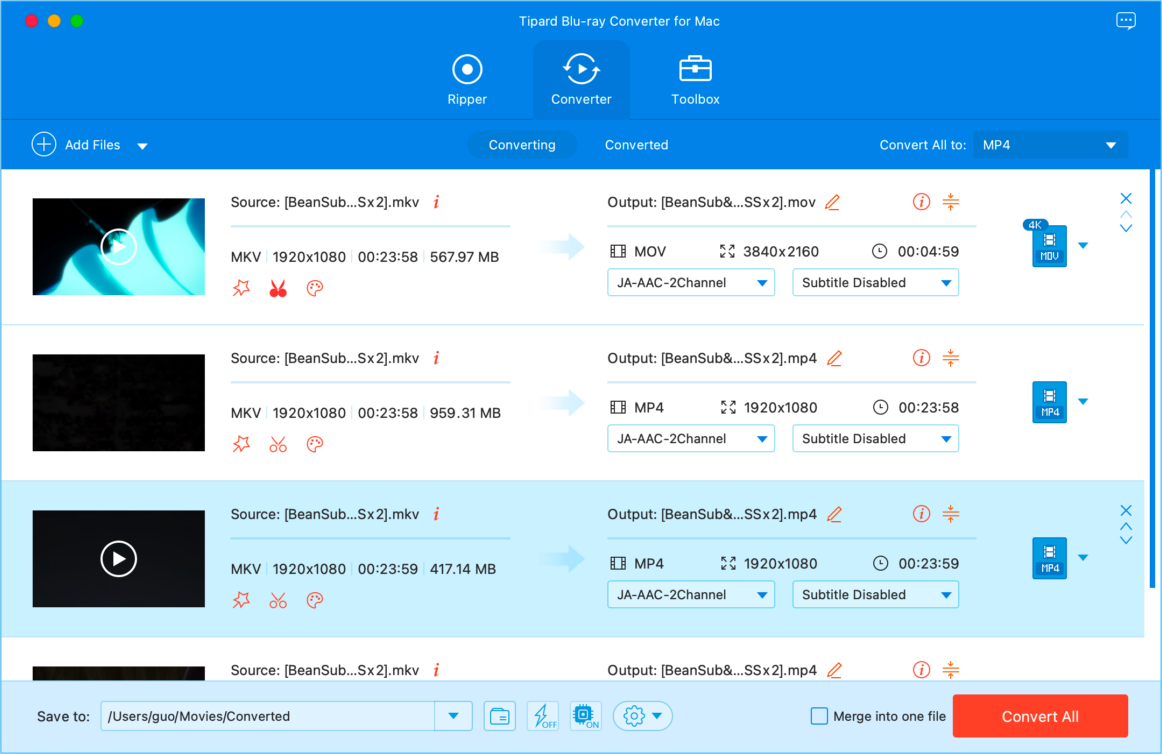
Task: Move the first file down in list
Action: (1126, 228)
